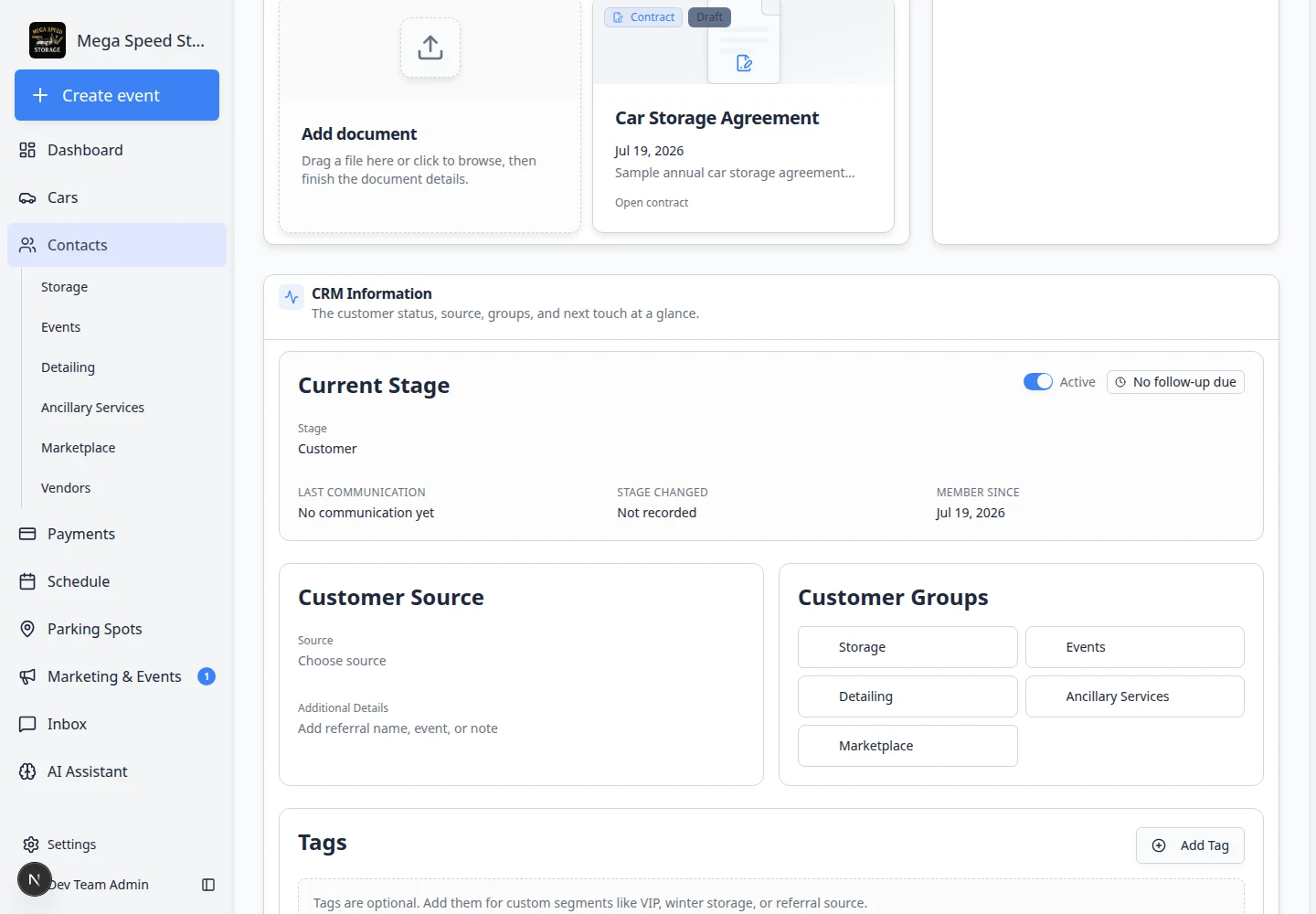Viewport: 1316px width, 914px height.
Task: Click the Marketing & Events notification badge
Action: coord(207,676)
